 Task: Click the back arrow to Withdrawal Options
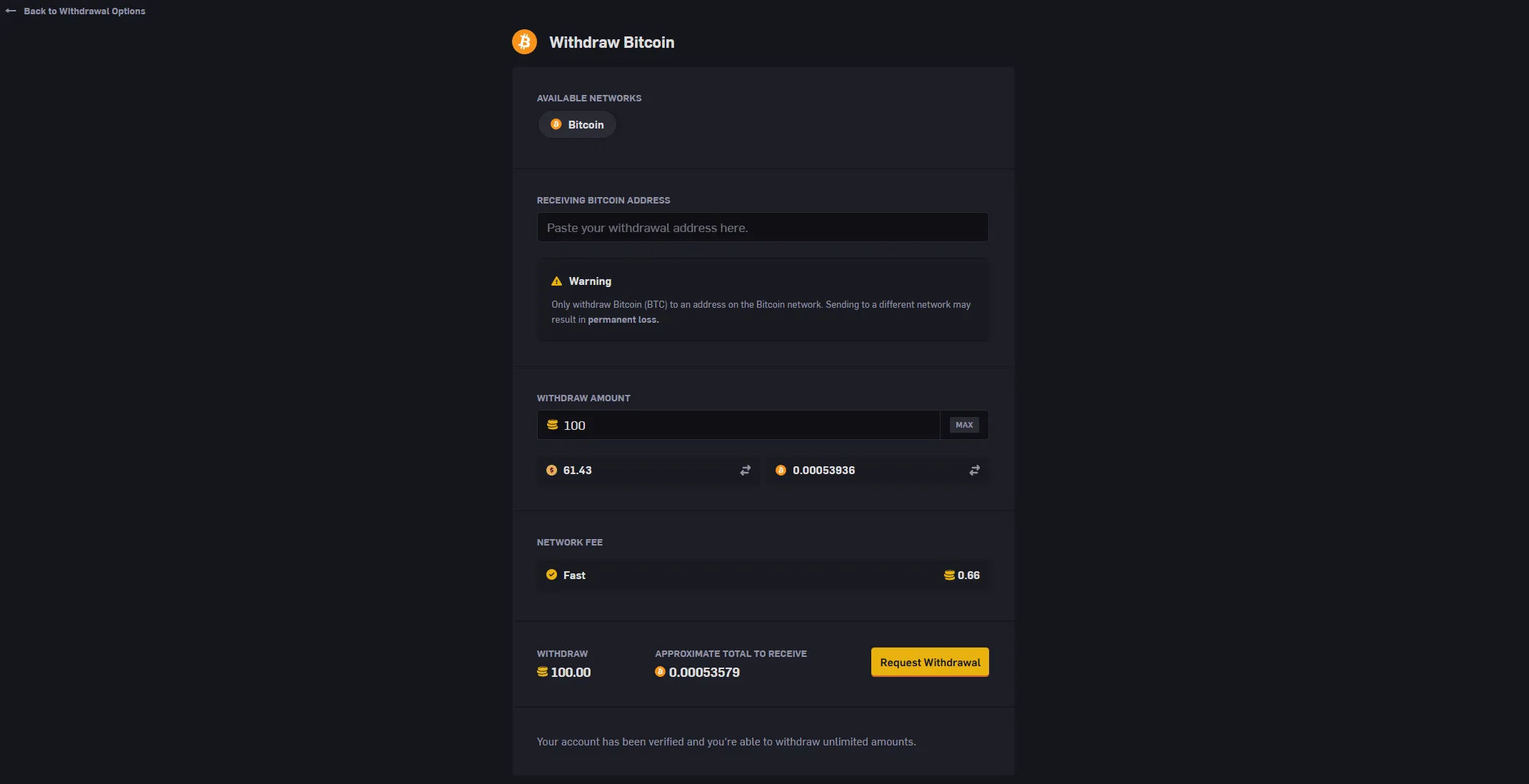(x=10, y=11)
